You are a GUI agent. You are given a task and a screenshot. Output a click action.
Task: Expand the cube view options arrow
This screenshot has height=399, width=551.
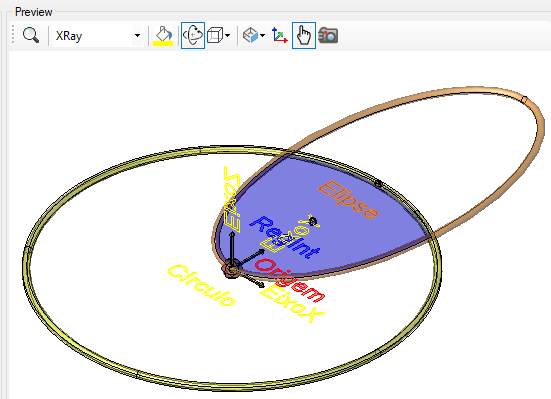[228, 36]
